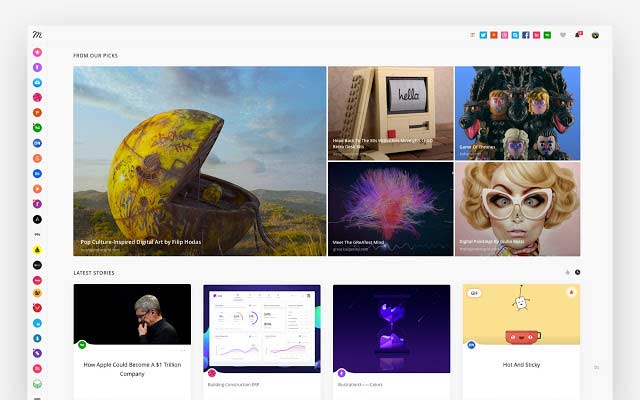Click the Muzli logo in top-left corner
This screenshot has height=400, width=640.
tap(37, 34)
